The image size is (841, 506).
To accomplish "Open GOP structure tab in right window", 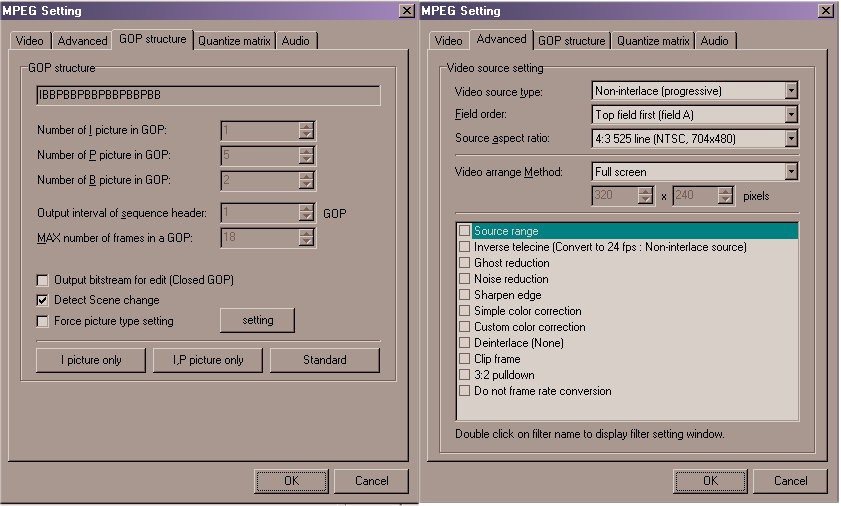I will [572, 41].
